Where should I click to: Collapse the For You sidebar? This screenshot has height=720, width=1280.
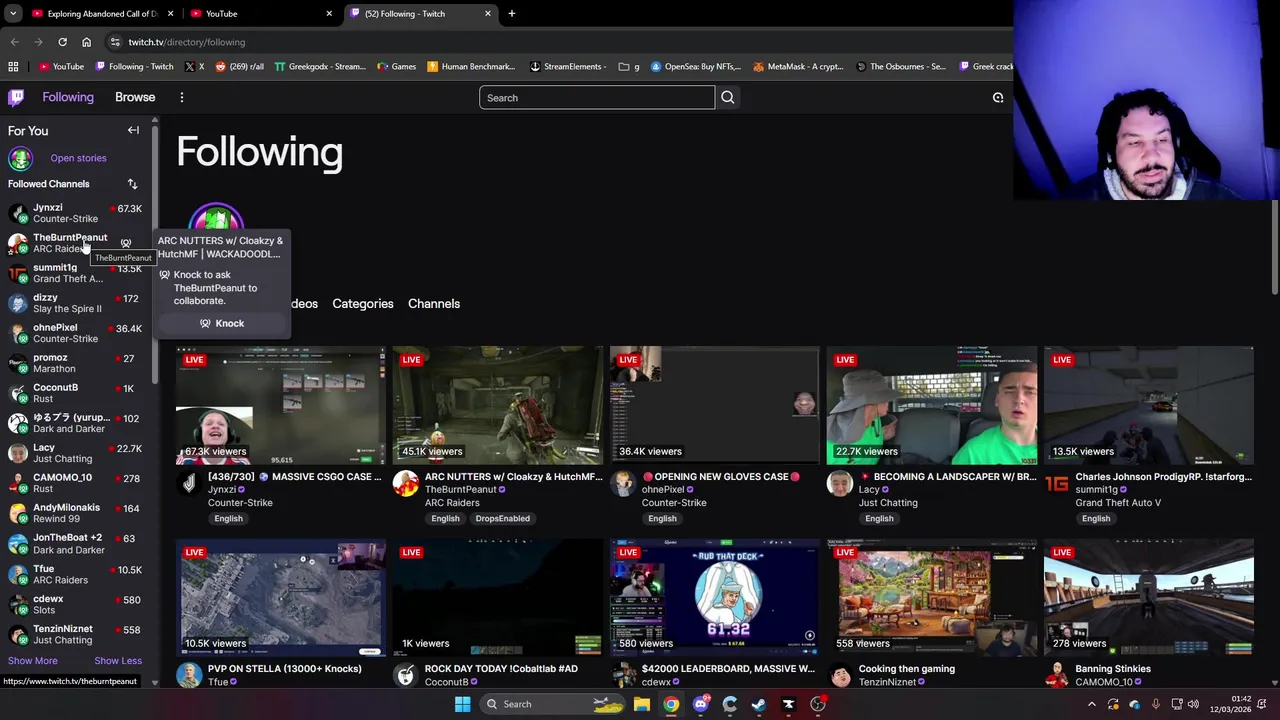point(133,130)
